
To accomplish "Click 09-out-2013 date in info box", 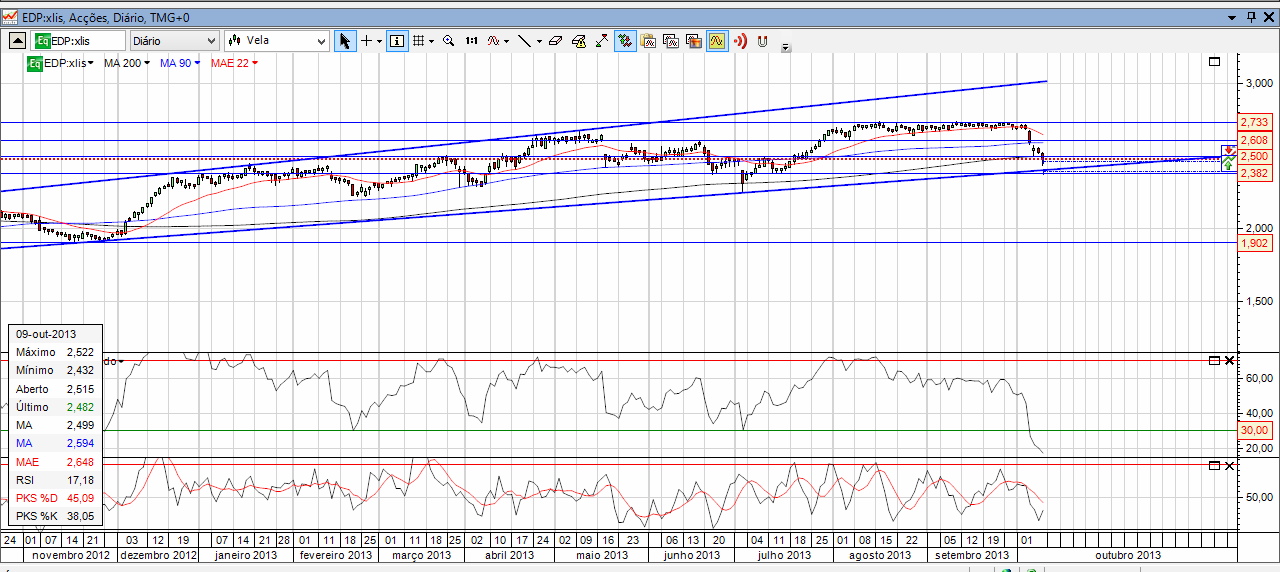I will (x=46, y=334).
